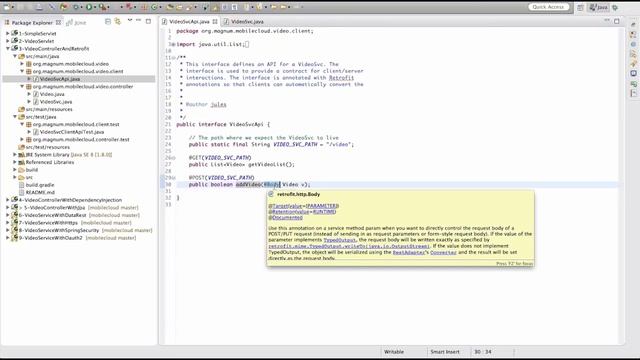Select the README.md file
The height and width of the screenshot is (360, 640).
click(40, 192)
